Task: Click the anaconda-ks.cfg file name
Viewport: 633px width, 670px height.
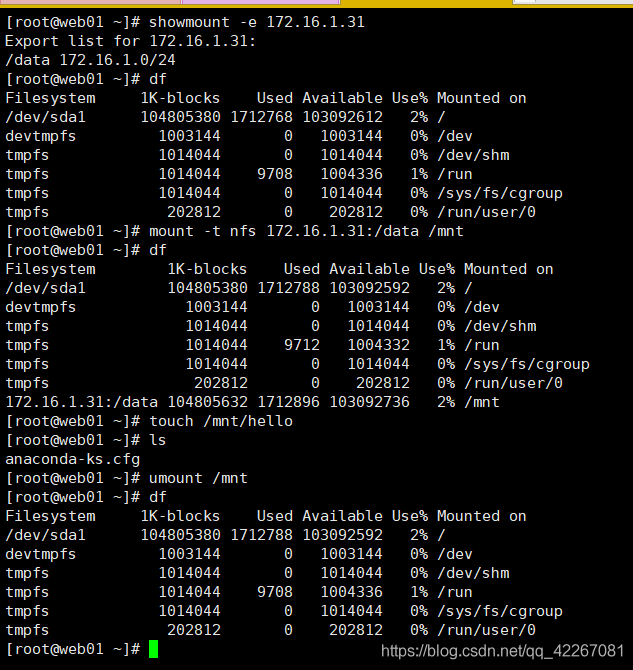Action: click(x=72, y=459)
